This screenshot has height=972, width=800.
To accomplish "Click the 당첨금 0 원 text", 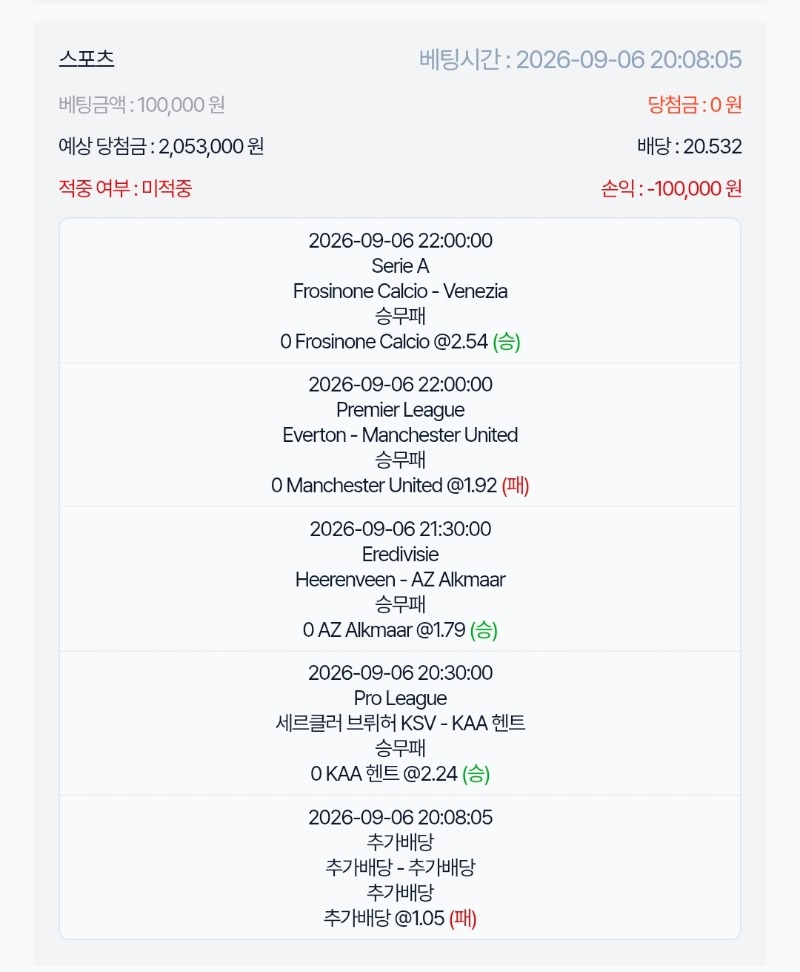I will (694, 105).
